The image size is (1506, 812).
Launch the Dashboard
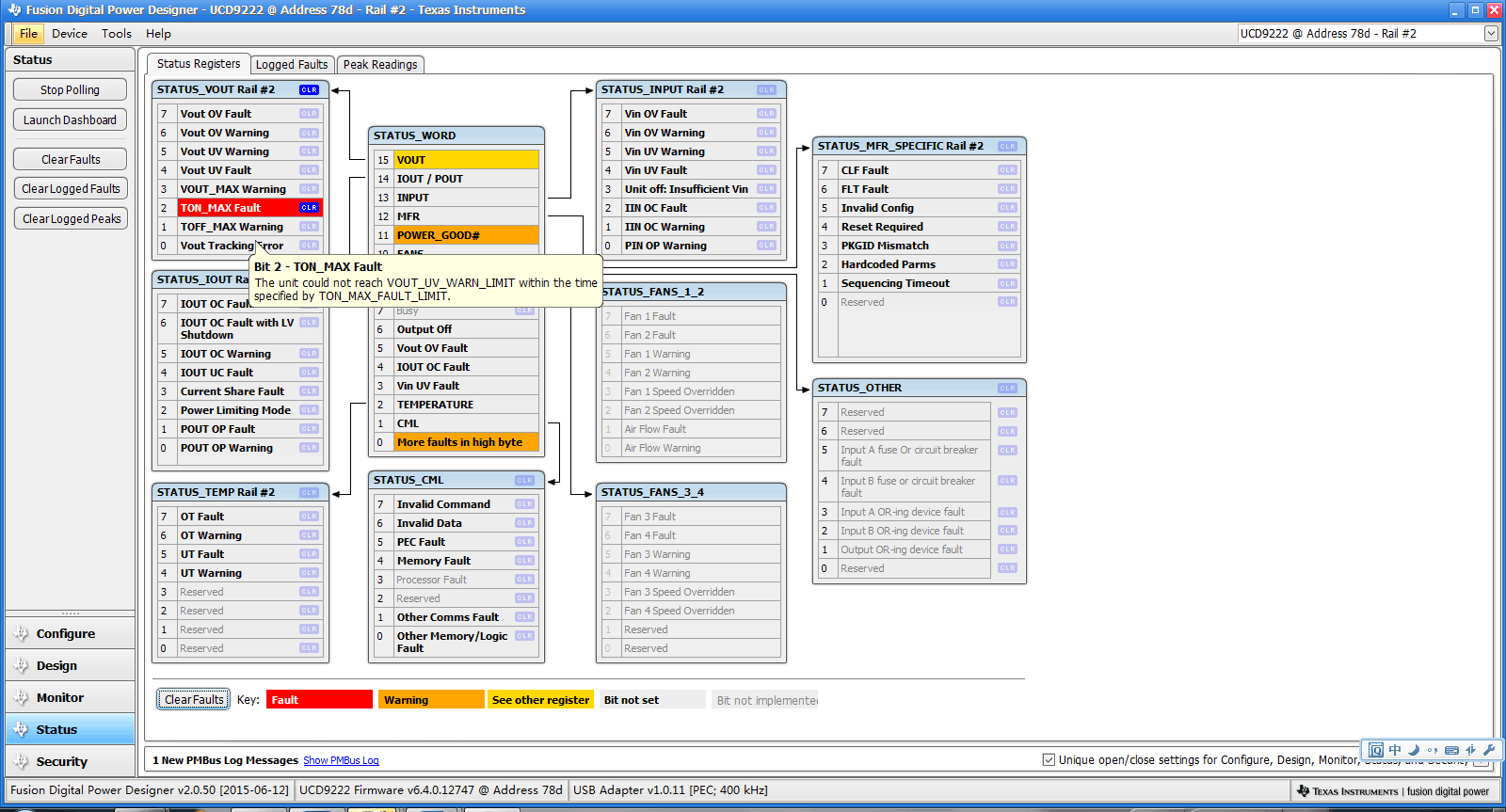click(70, 120)
